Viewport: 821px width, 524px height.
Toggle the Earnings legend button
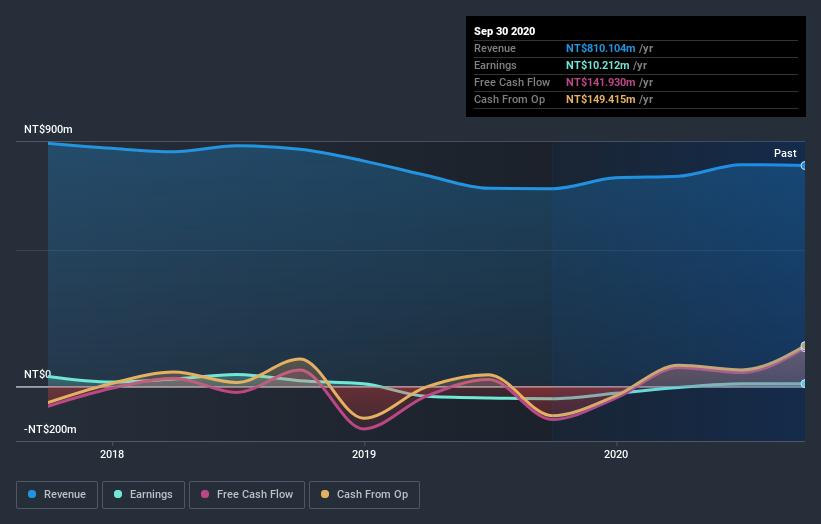143,495
